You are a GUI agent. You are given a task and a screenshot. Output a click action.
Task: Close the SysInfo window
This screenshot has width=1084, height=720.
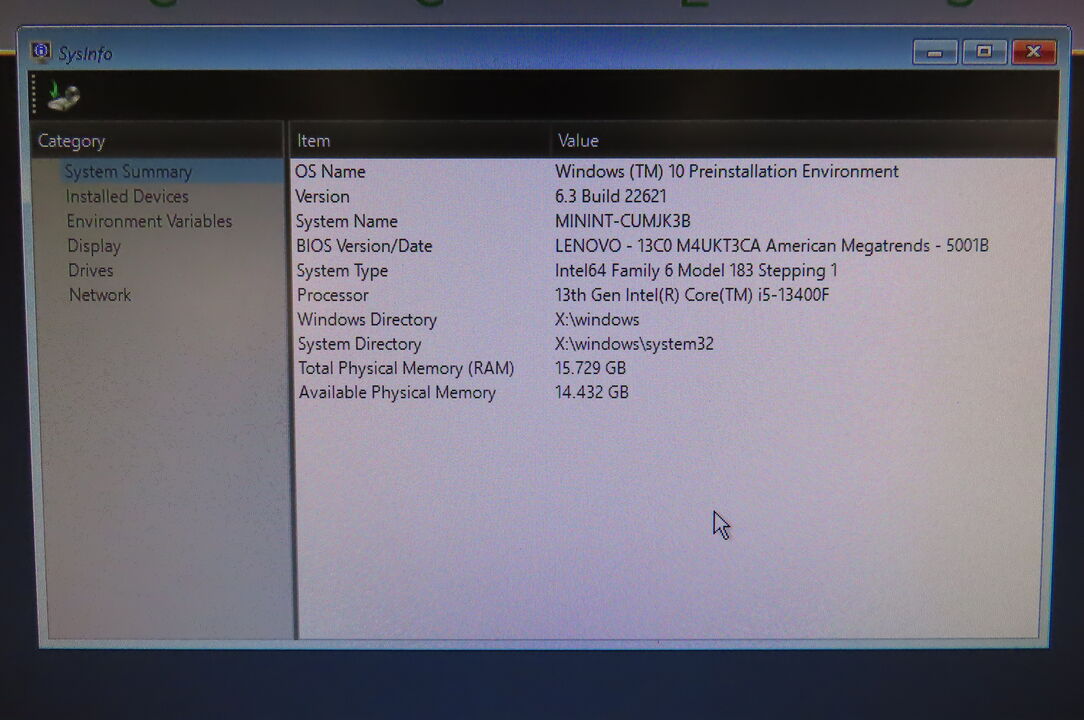[1033, 52]
